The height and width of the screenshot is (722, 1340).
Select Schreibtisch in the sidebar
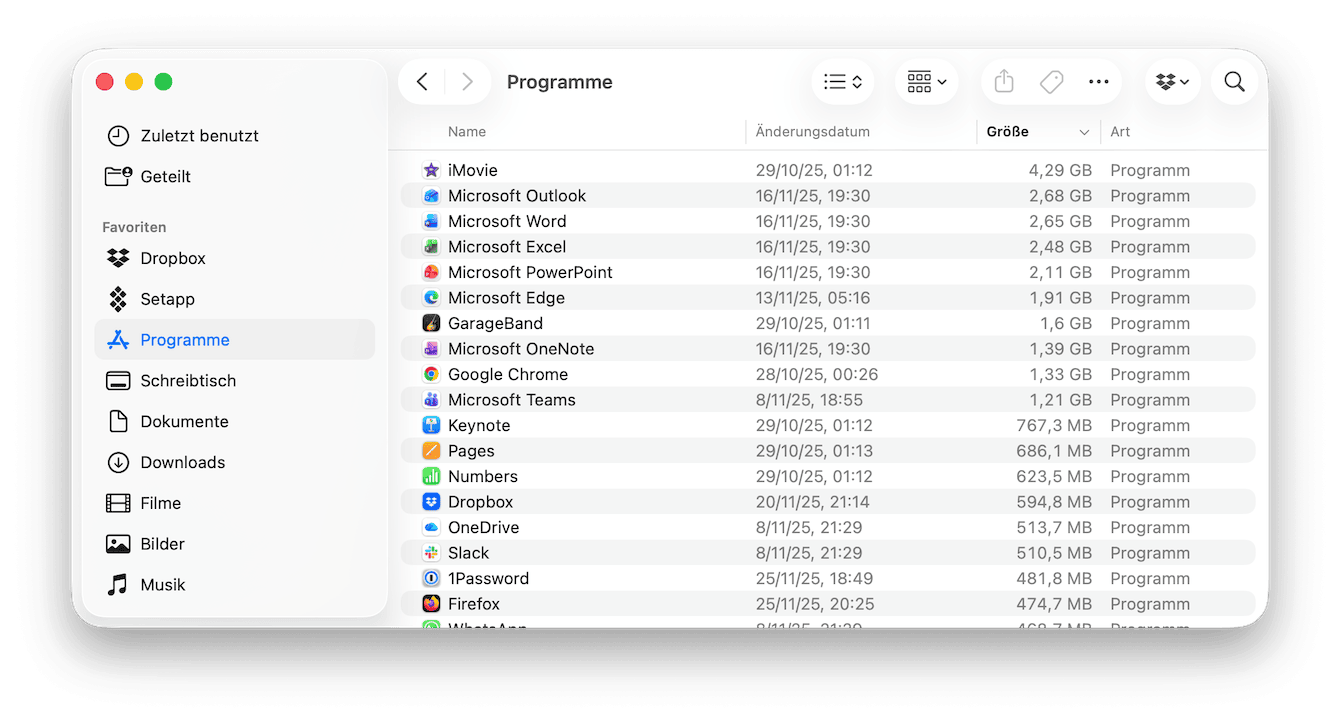(188, 381)
